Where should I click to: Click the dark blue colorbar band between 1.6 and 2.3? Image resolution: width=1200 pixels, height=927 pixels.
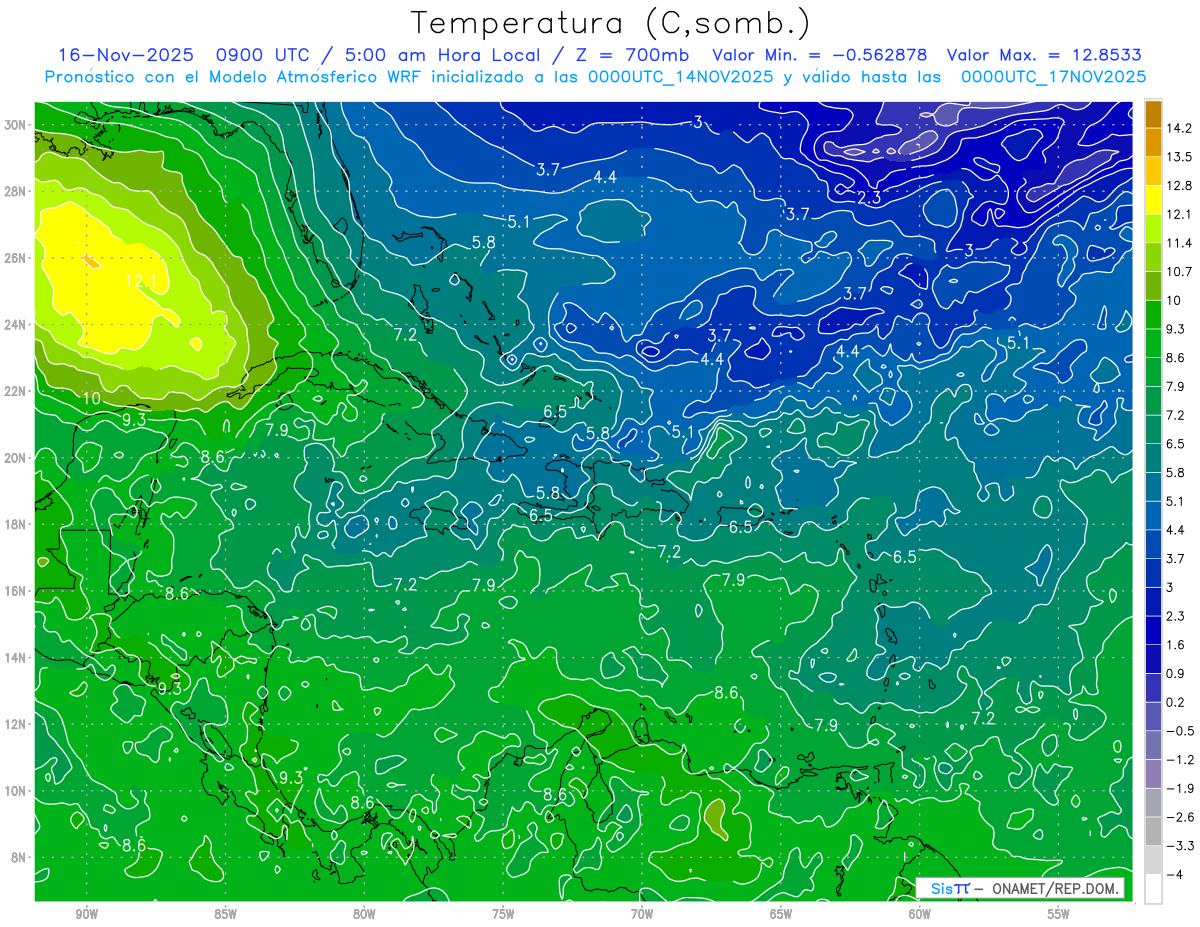[1153, 630]
